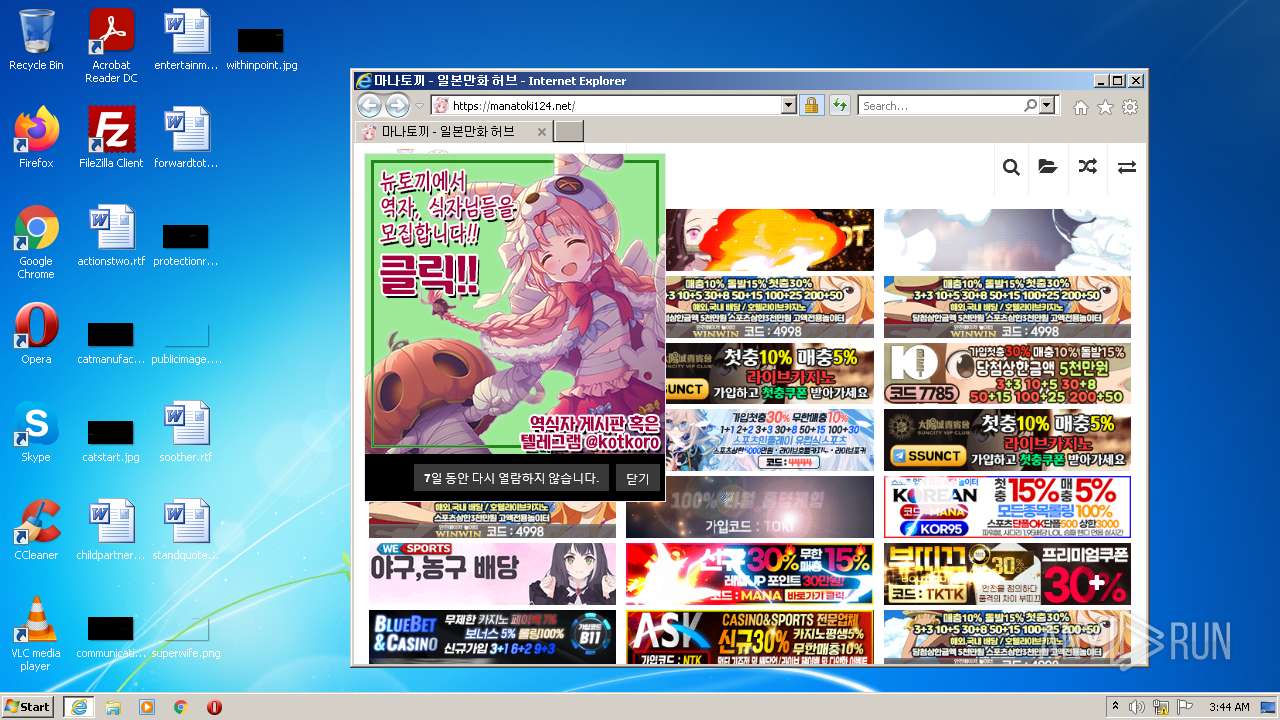Click the ASK Casino & Sports banner
The height and width of the screenshot is (720, 1280).
click(x=749, y=637)
